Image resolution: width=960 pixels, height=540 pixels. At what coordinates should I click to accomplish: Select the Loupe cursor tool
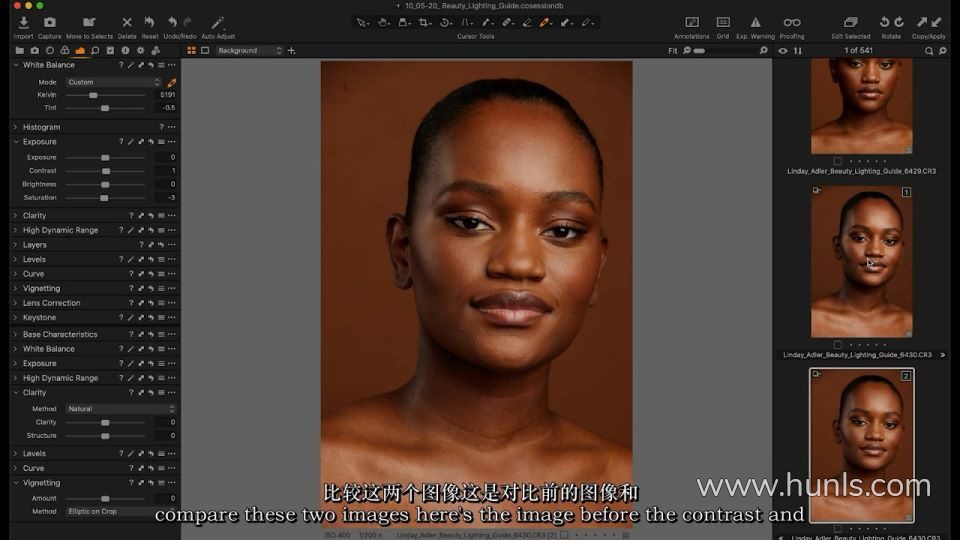click(x=403, y=23)
